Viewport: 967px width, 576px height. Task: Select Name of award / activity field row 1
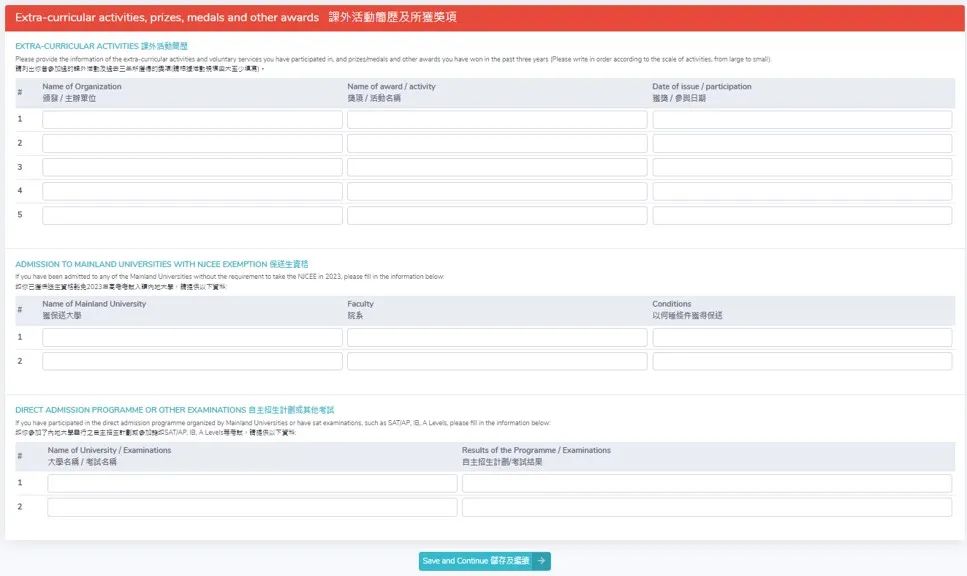[497, 120]
